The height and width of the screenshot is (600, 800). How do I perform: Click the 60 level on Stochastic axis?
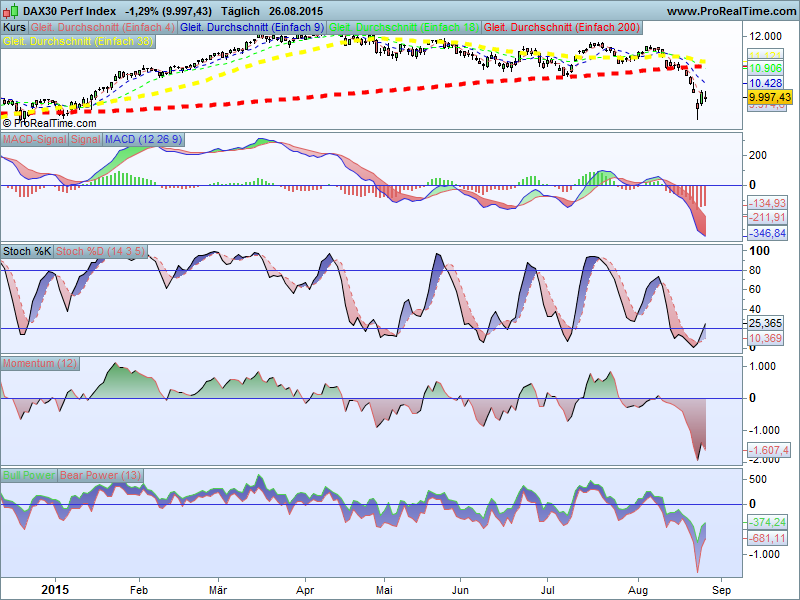coord(755,289)
